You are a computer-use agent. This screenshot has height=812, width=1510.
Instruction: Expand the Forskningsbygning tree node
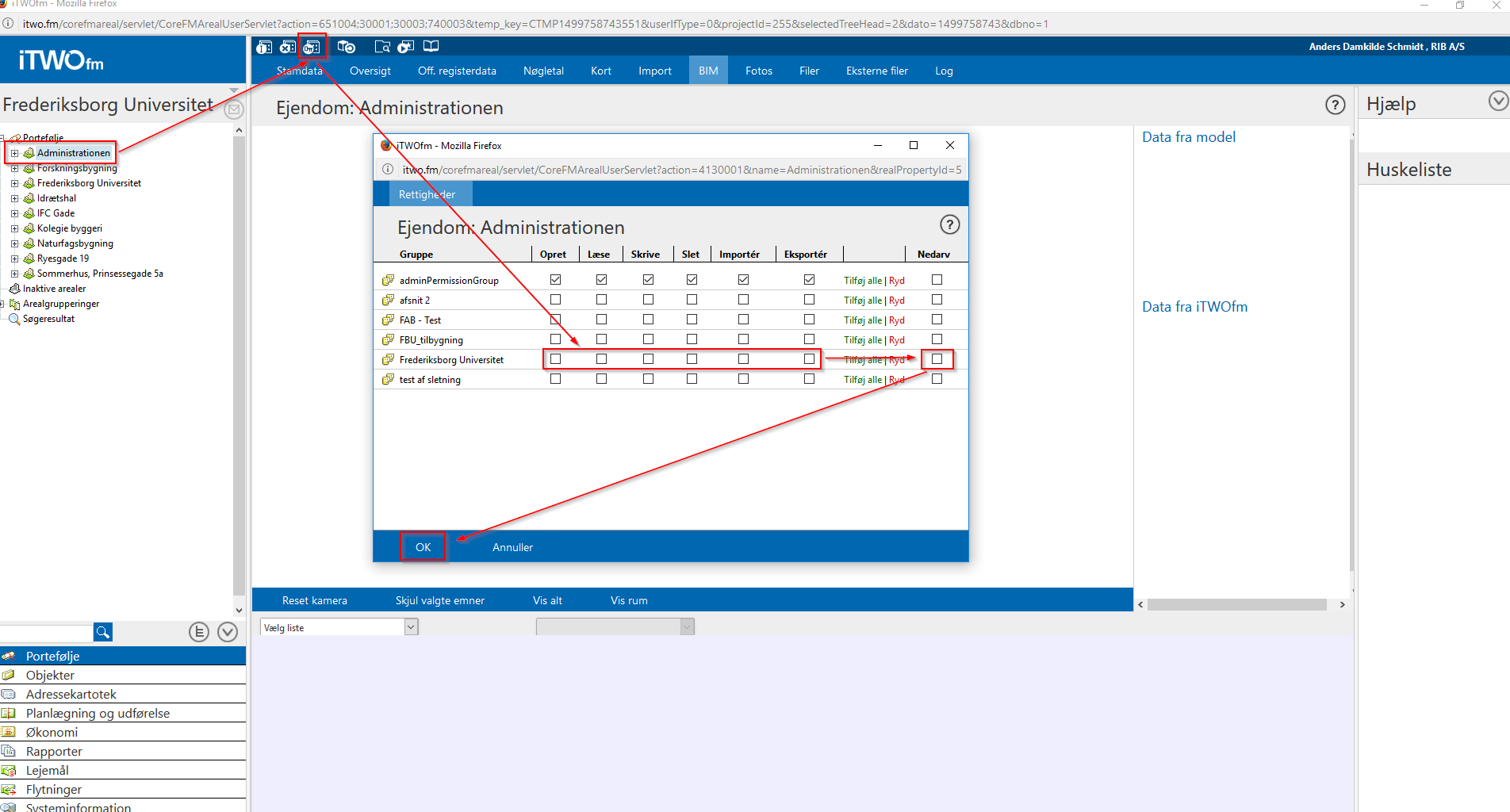(14, 168)
